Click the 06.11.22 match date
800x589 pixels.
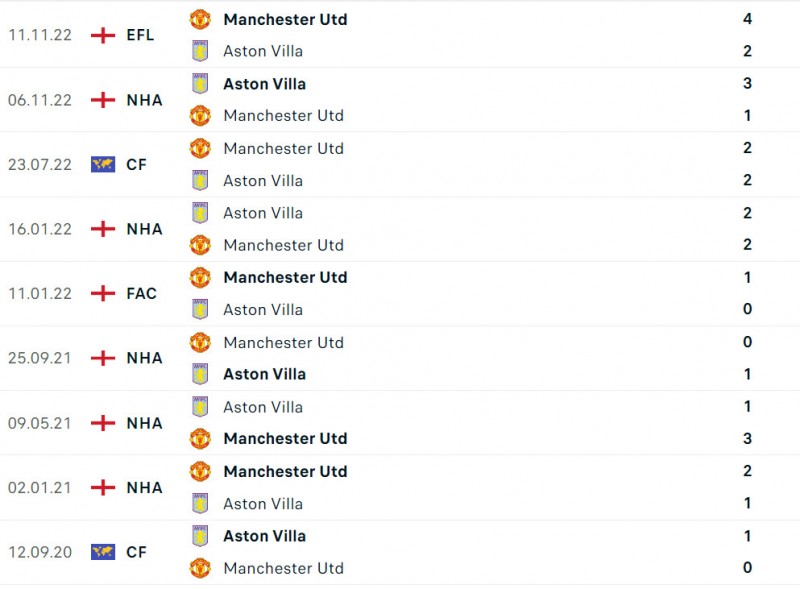tap(40, 100)
